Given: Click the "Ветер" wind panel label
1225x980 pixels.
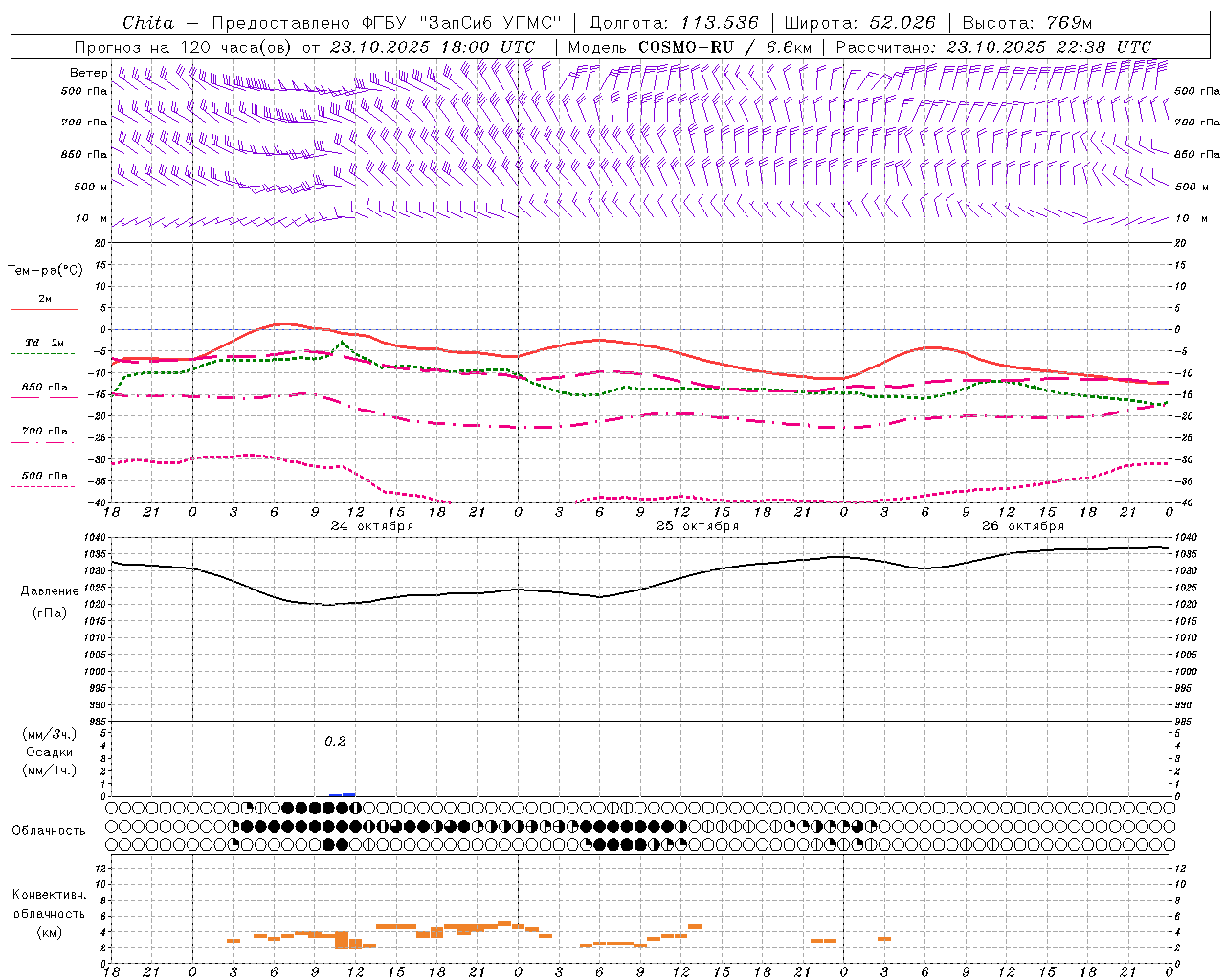Looking at the screenshot, I should 89,73.
